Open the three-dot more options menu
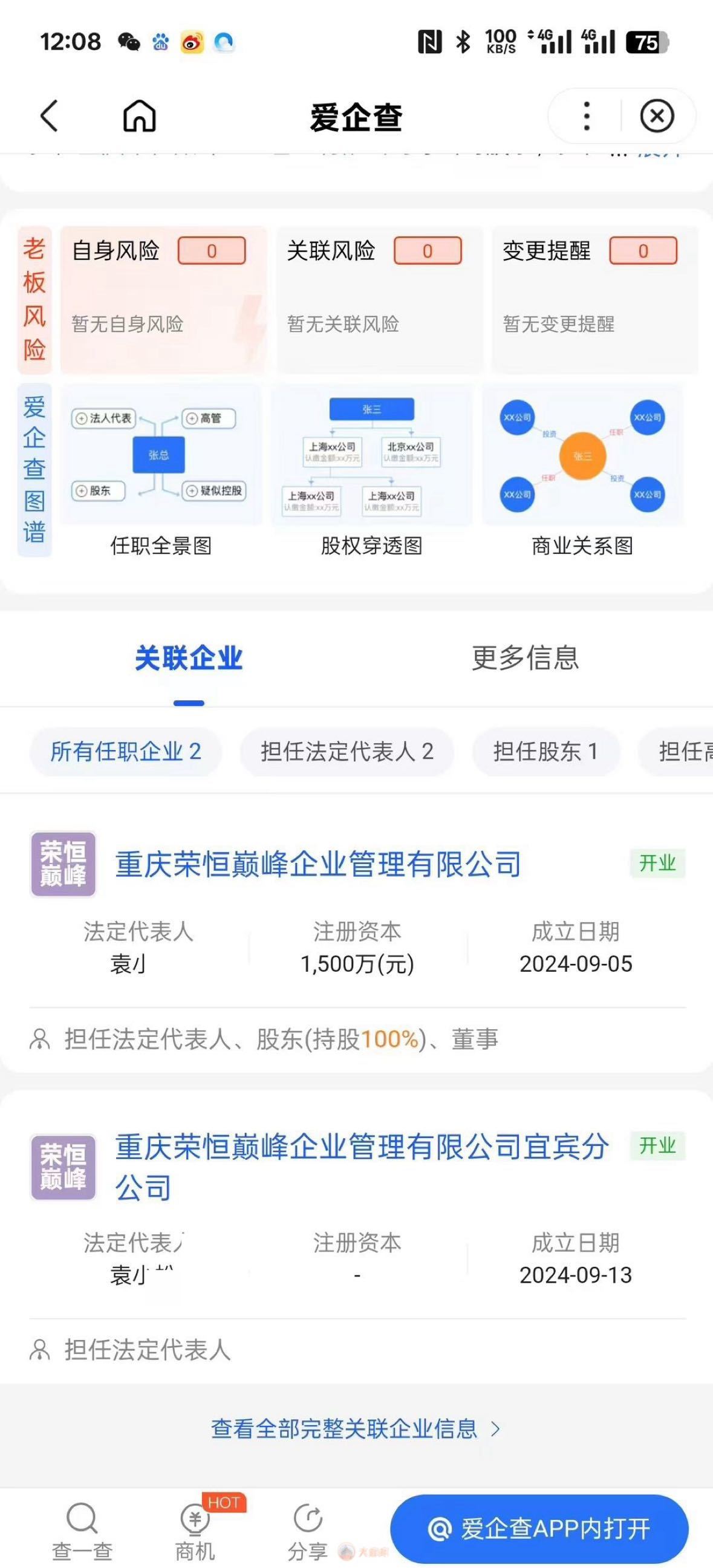The image size is (713, 1568). tap(587, 115)
